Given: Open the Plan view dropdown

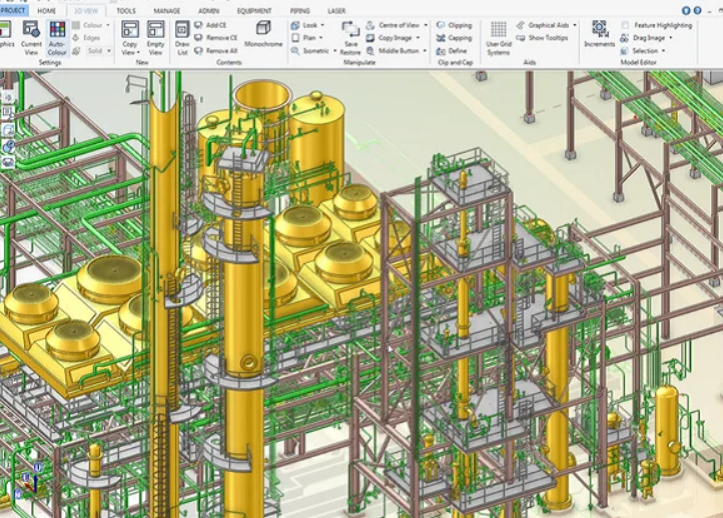Looking at the screenshot, I should (321, 38).
